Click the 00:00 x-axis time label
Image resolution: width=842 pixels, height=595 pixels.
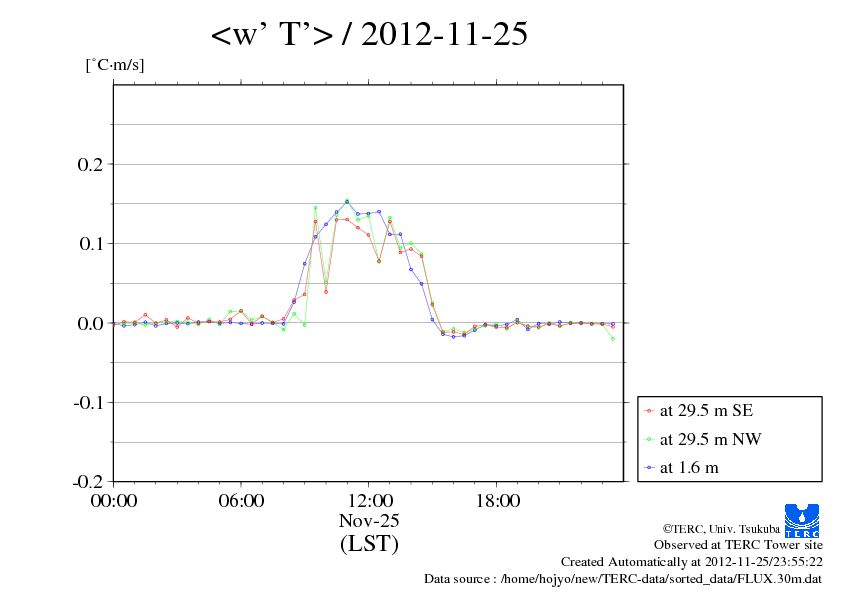(x=113, y=501)
